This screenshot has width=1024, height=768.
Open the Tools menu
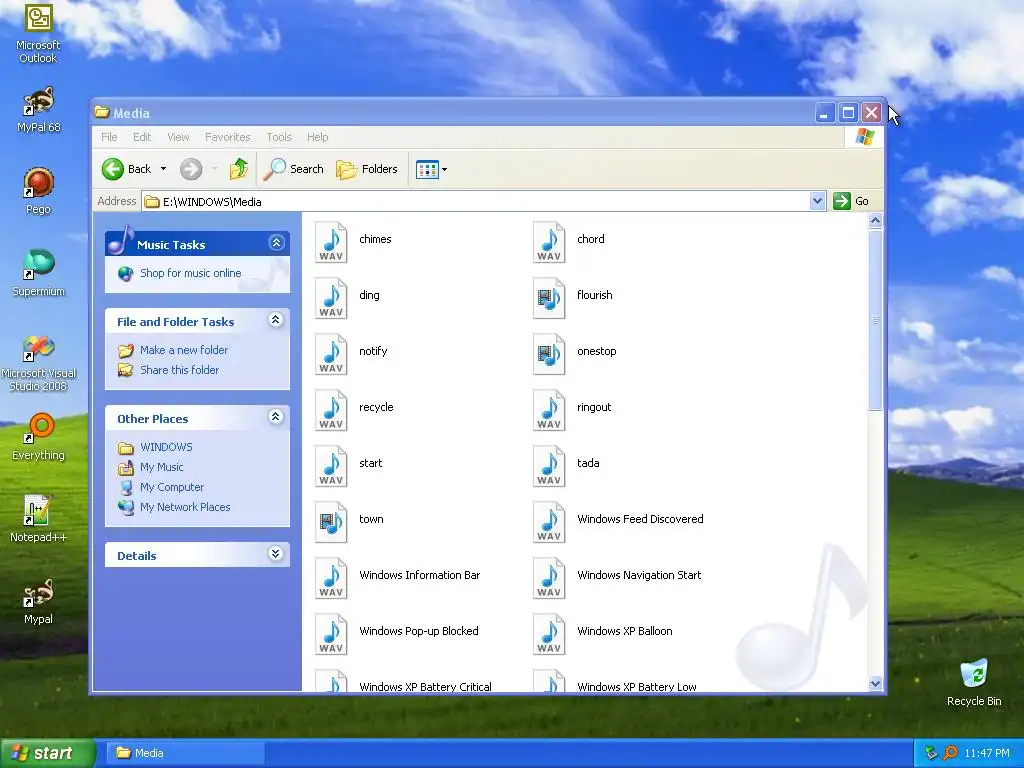pos(279,137)
